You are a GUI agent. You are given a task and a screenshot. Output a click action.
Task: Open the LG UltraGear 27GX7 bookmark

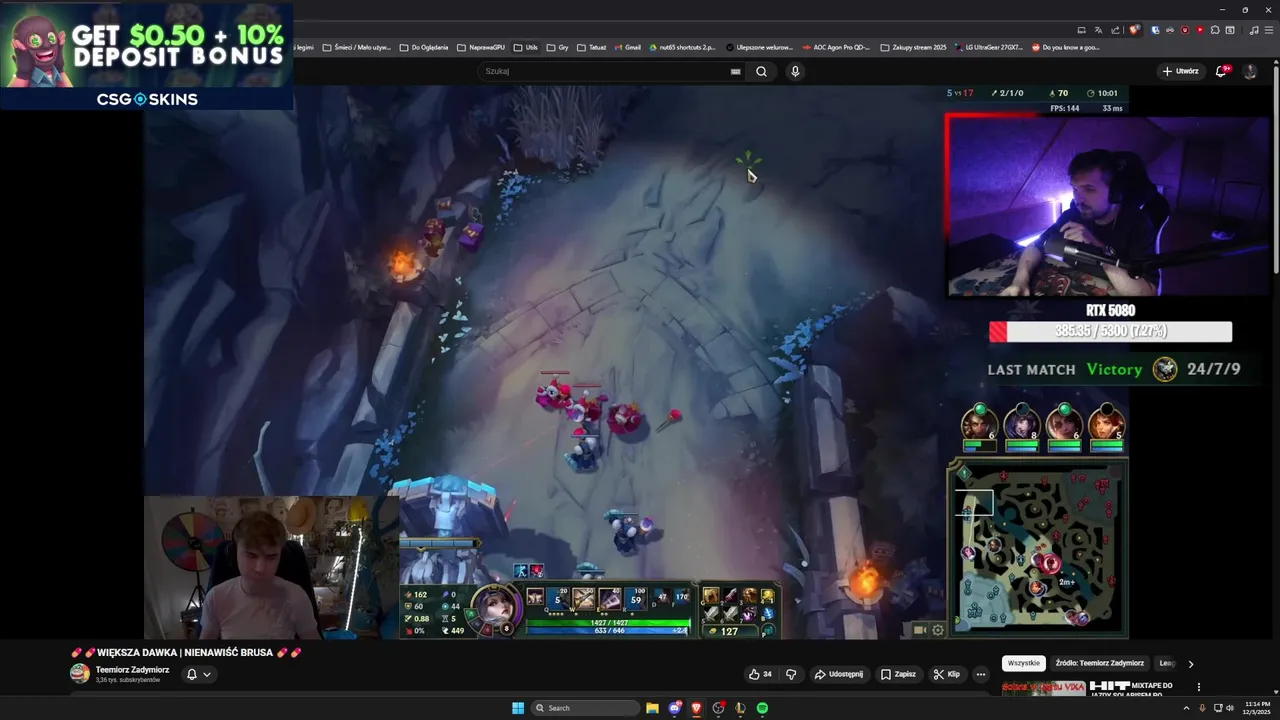[988, 47]
